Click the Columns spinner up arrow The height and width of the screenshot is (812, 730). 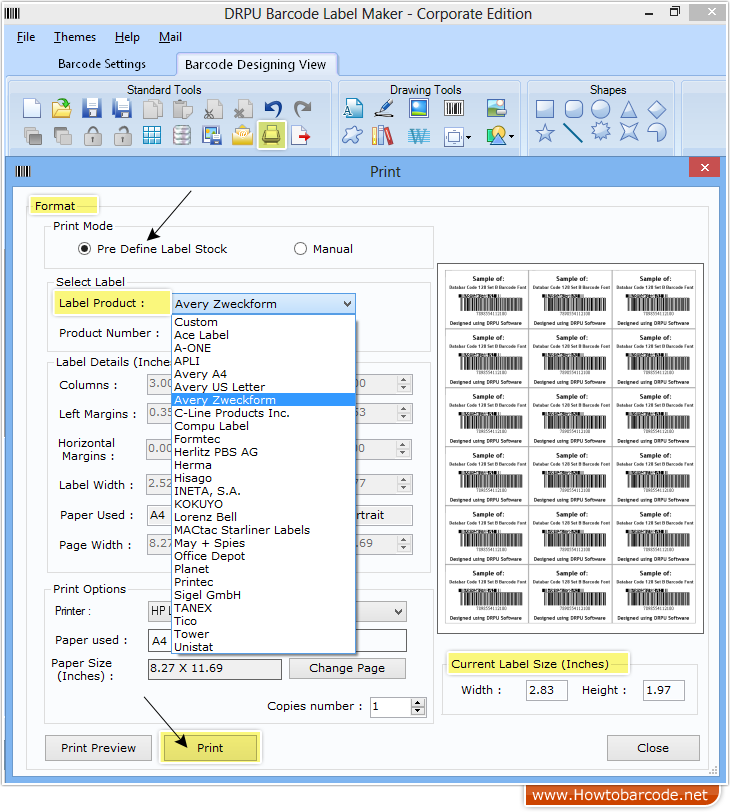point(403,380)
